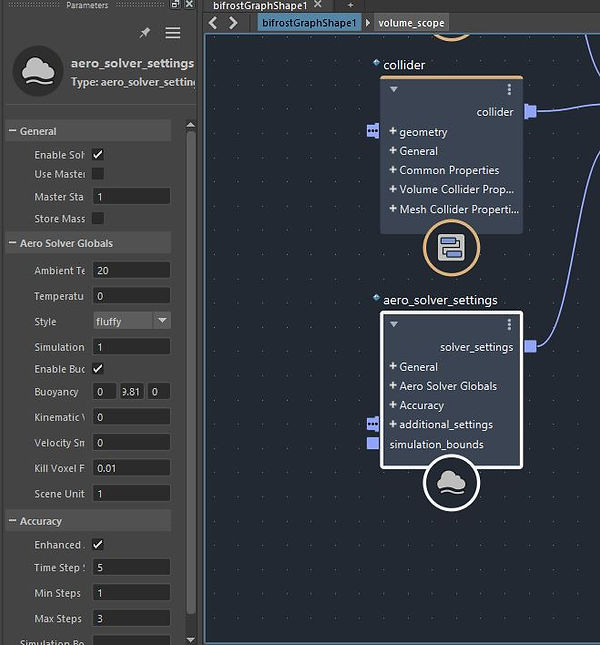
Task: Expand geometry on collider node
Action: (x=393, y=131)
